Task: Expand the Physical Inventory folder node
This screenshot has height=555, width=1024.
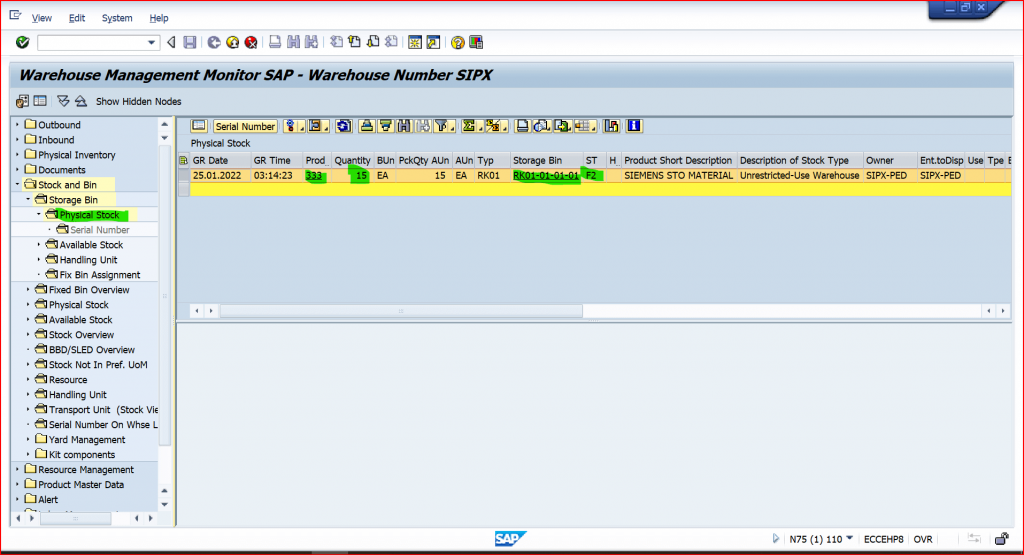Action: 18,155
